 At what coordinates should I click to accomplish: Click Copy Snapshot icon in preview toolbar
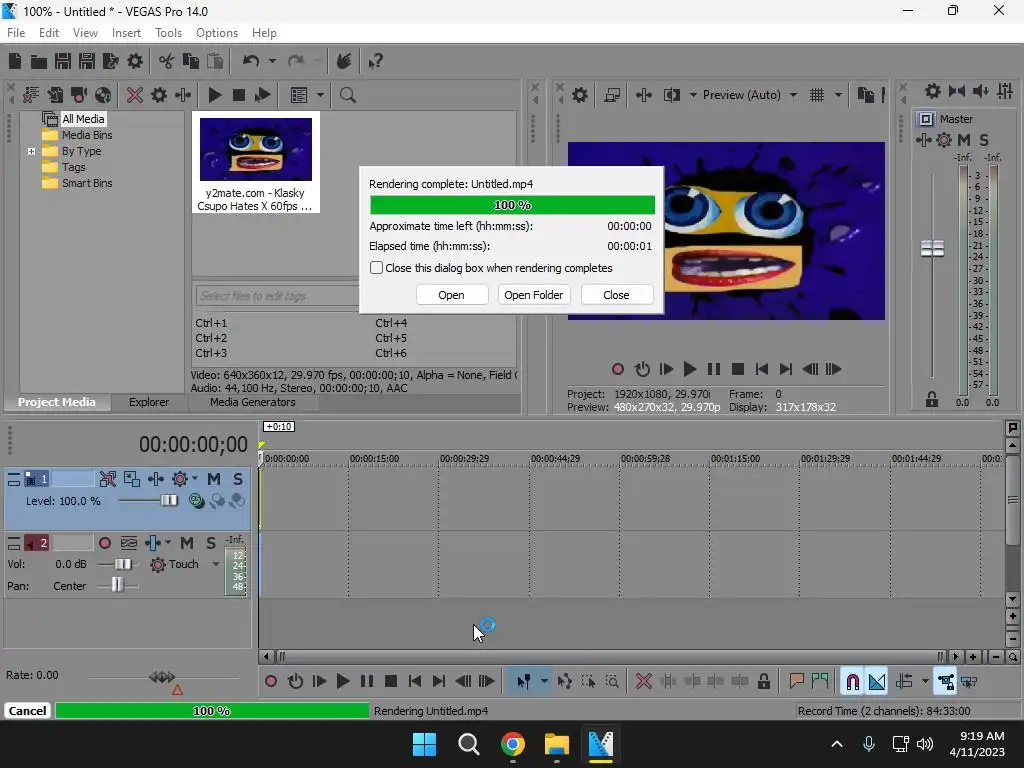pyautogui.click(x=865, y=95)
